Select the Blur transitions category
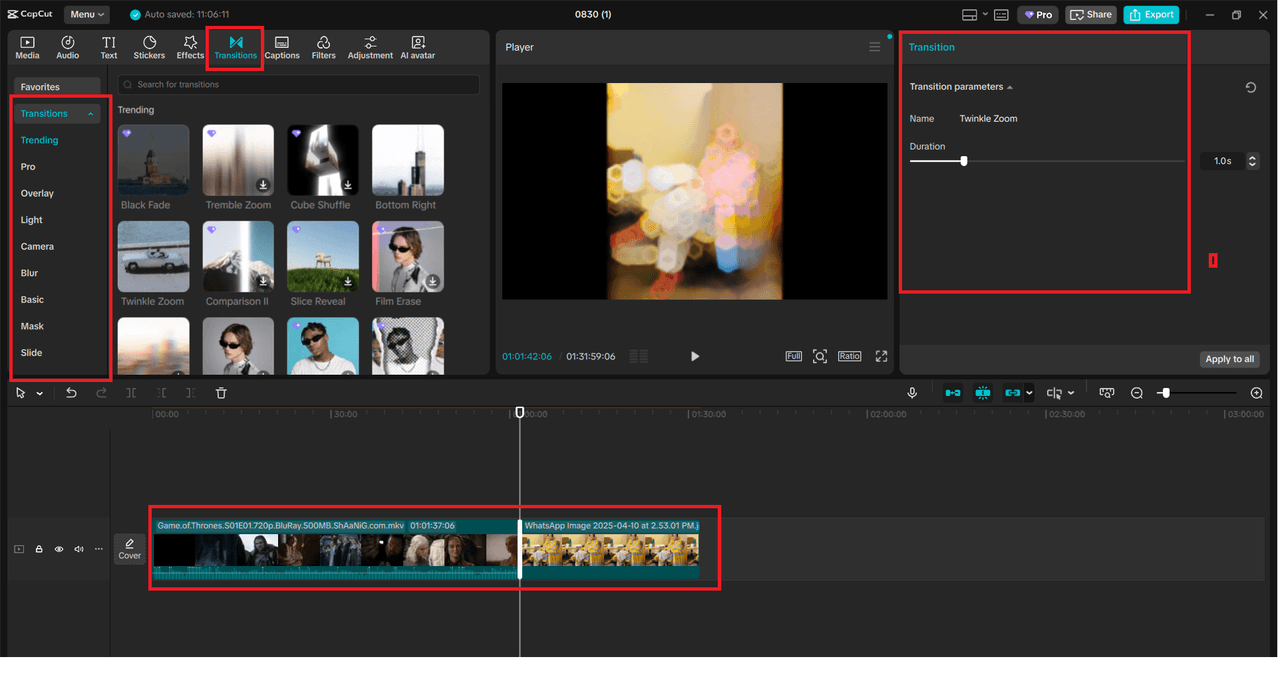 [x=30, y=273]
